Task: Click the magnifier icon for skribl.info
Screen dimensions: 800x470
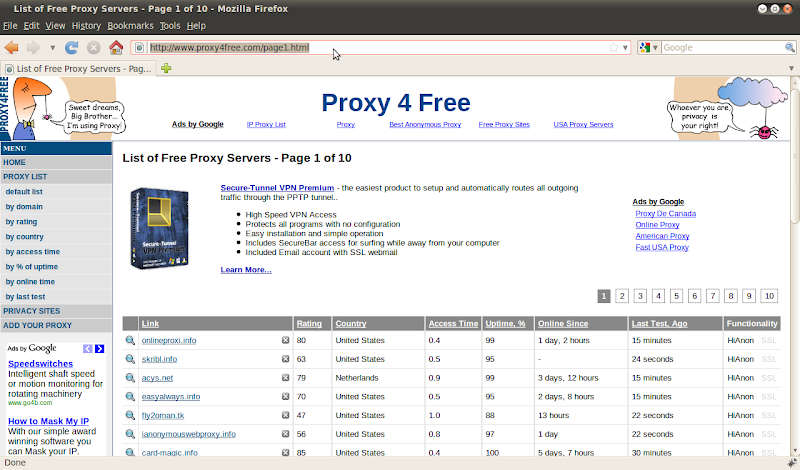Action: (130, 359)
